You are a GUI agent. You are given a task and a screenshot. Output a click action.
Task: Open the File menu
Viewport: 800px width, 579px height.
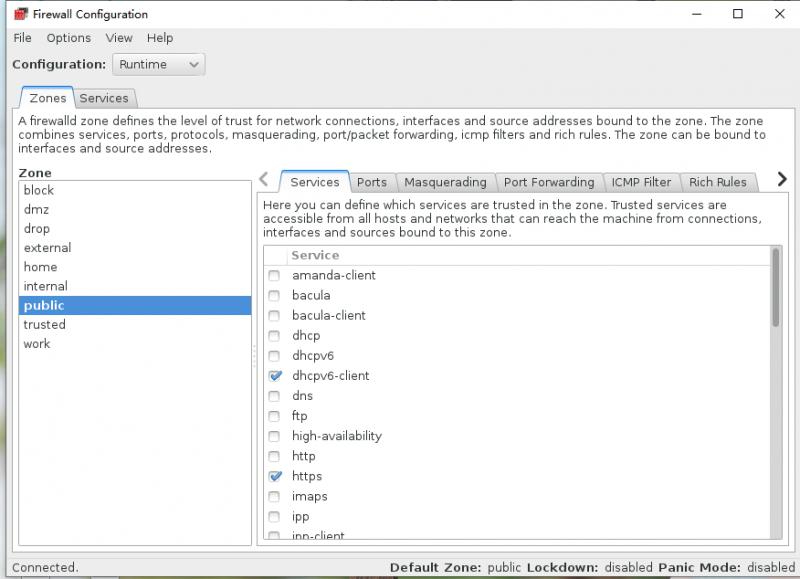(22, 38)
